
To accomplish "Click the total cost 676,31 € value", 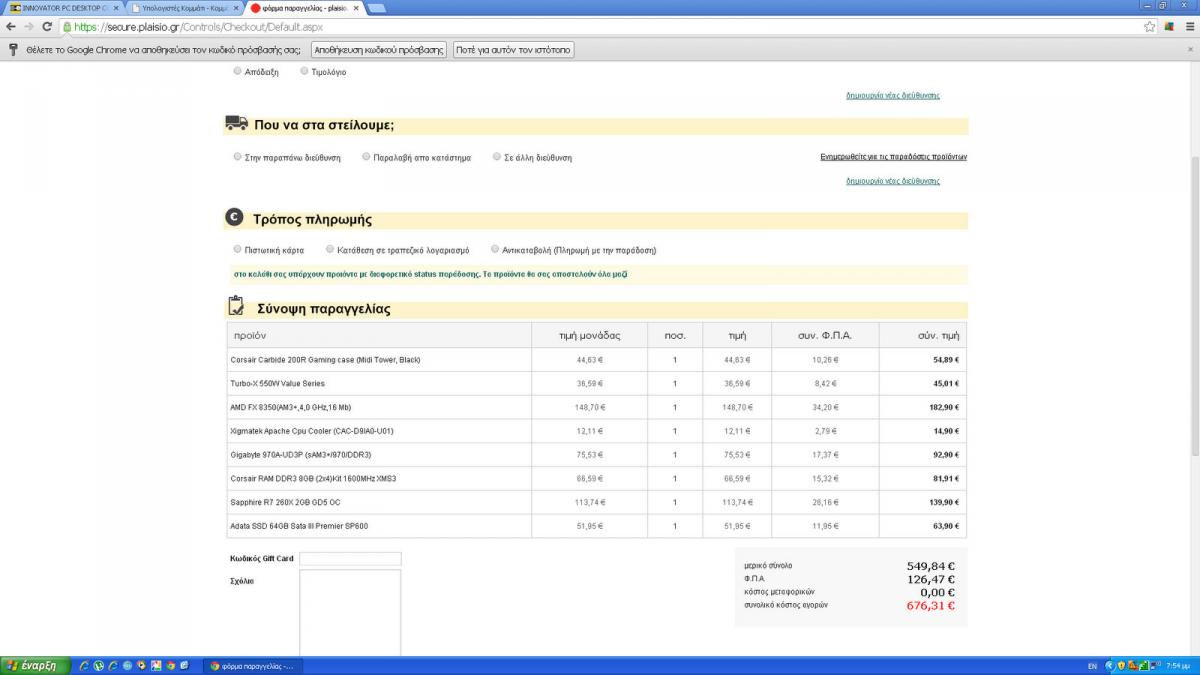I will [930, 605].
